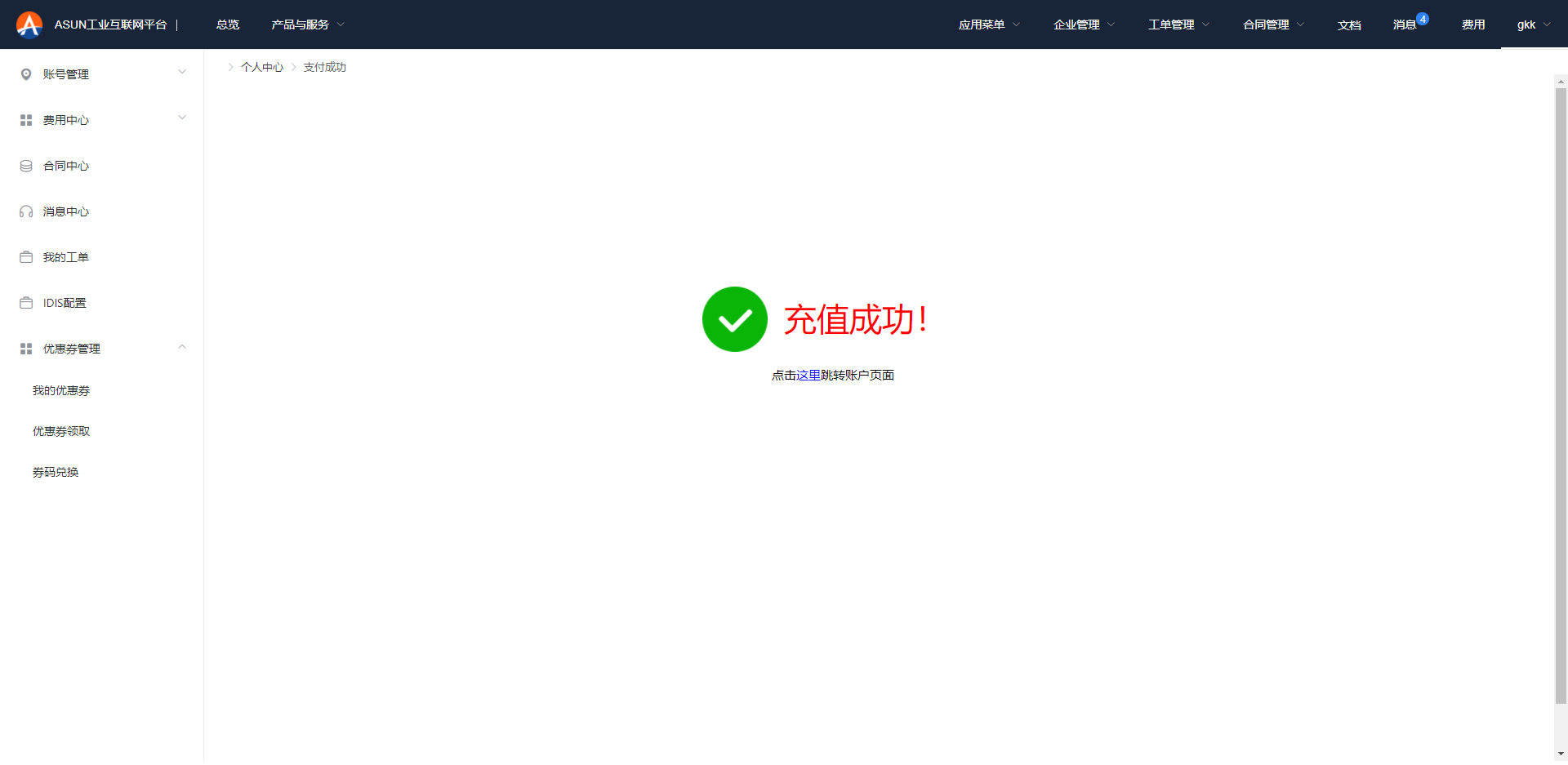Click 个人中心 in the breadcrumb
This screenshot has width=1568, height=765.
(262, 67)
